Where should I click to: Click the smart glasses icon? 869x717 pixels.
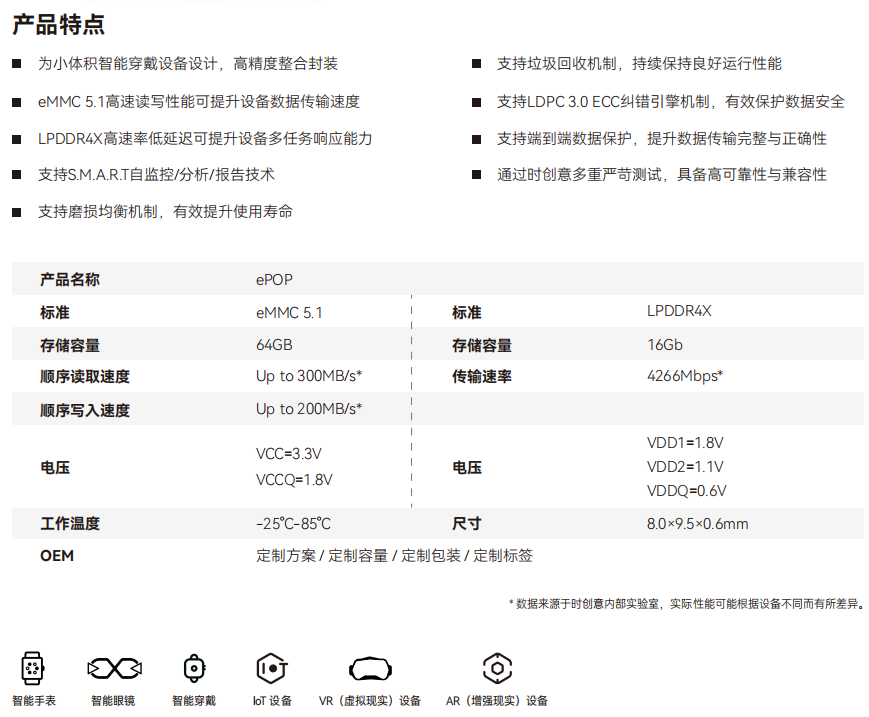click(x=113, y=667)
